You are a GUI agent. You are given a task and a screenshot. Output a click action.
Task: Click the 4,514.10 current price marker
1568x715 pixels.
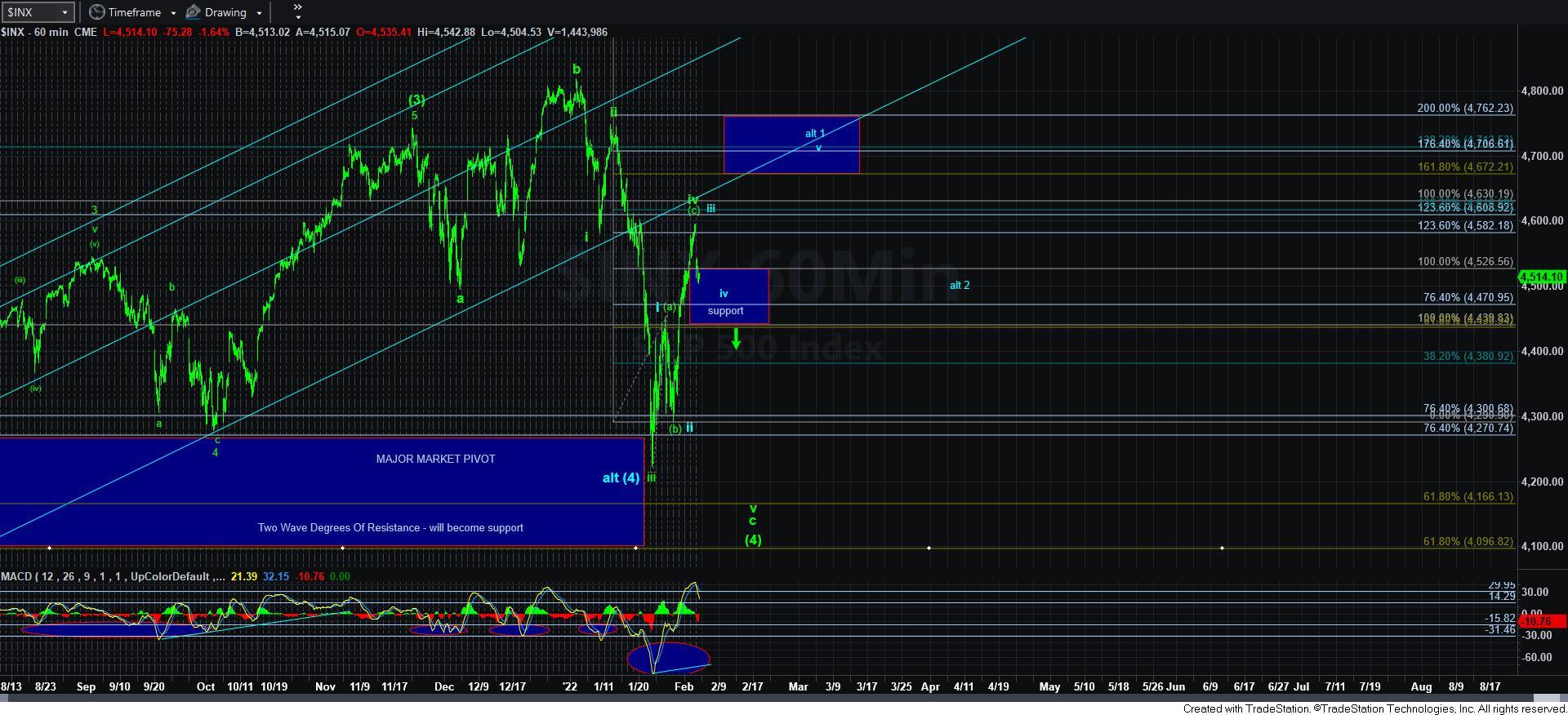tap(1541, 278)
